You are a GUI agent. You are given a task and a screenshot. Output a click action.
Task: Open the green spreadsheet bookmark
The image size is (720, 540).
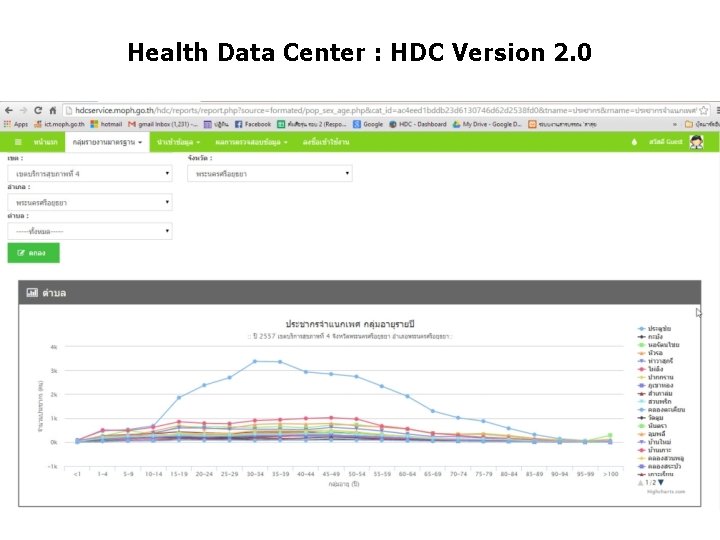[x=311, y=124]
